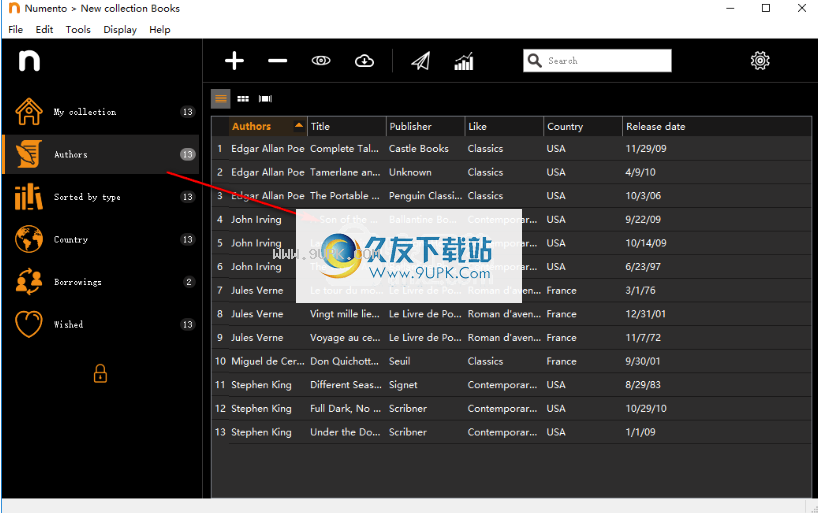Switch to list view mode
This screenshot has height=513, width=818.
pyautogui.click(x=221, y=99)
